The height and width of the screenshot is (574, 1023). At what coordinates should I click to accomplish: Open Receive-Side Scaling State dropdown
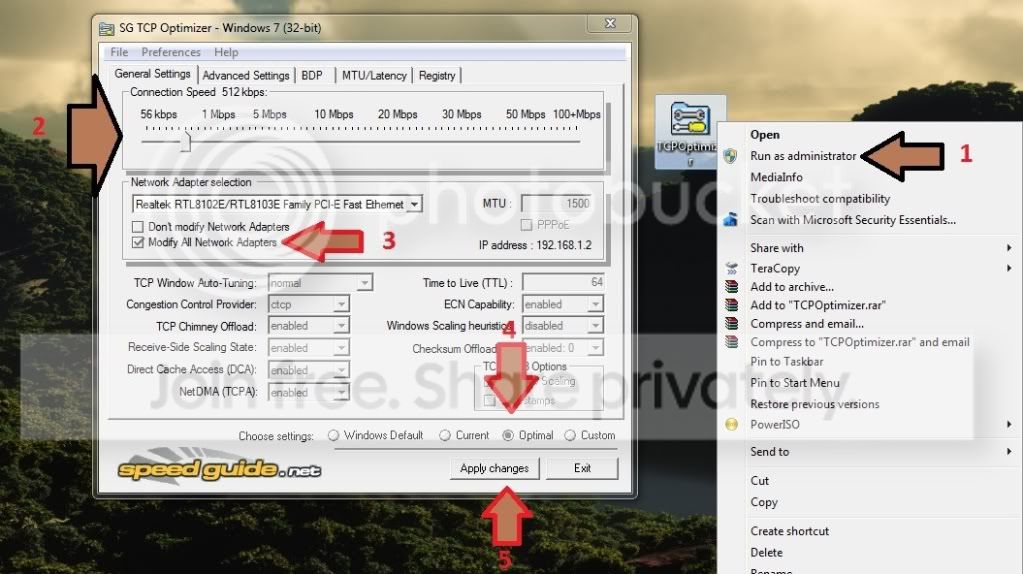click(341, 348)
